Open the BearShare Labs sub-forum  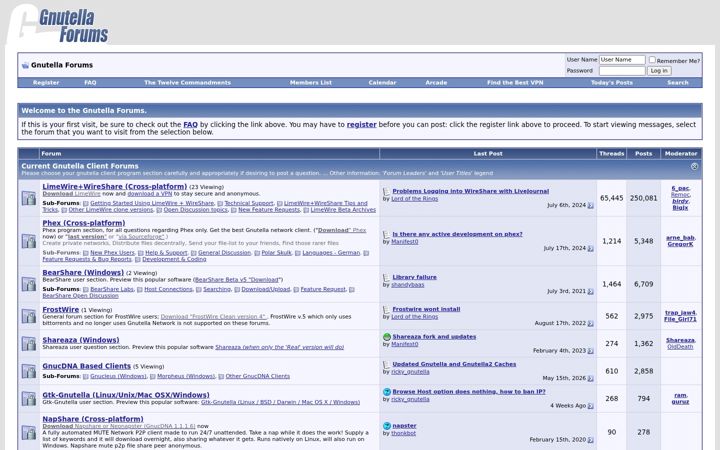(x=112, y=289)
